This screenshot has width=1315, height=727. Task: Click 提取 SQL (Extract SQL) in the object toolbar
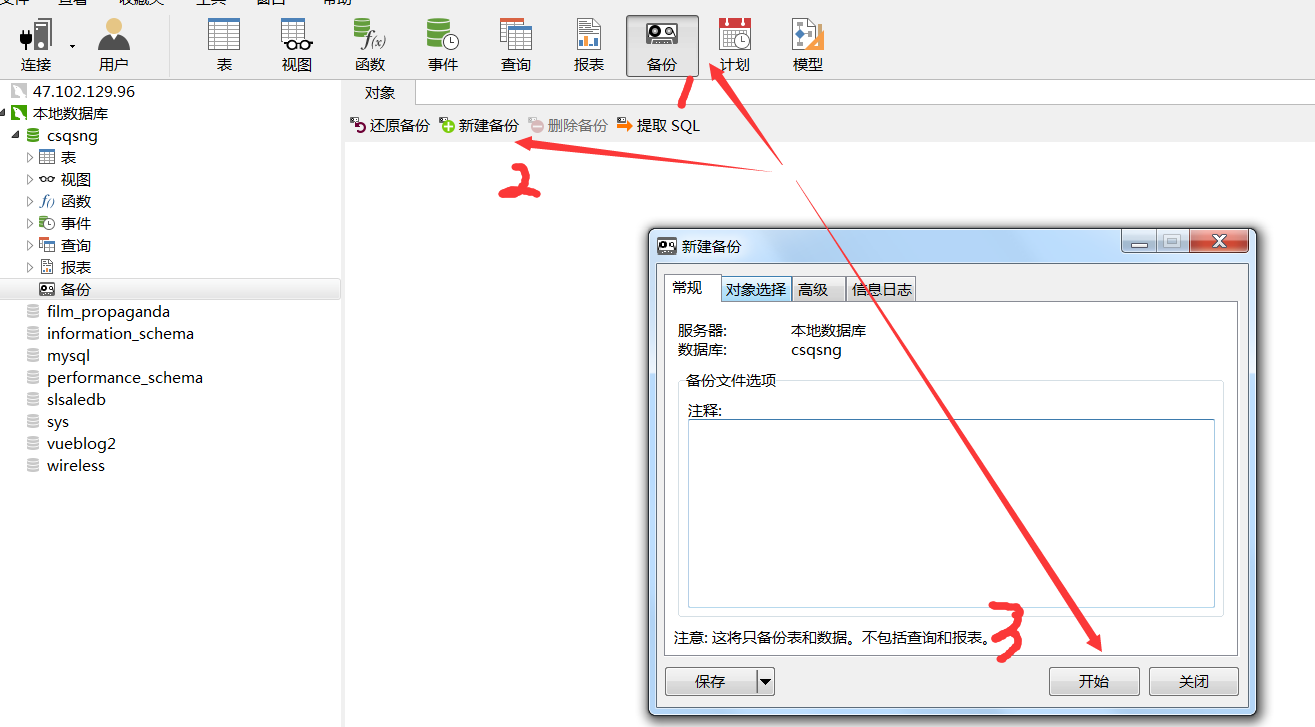click(x=658, y=126)
